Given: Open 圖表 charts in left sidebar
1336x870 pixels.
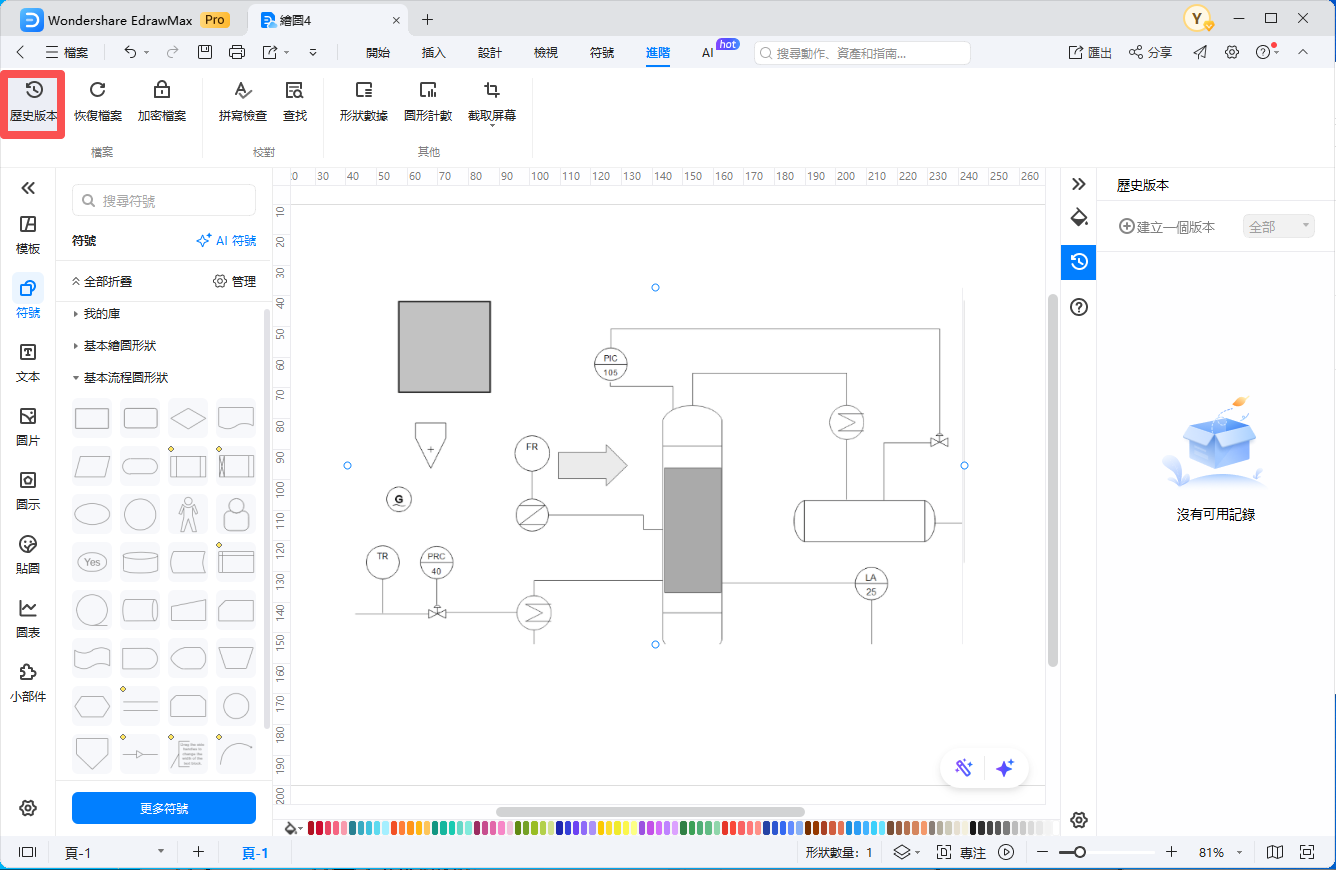Looking at the screenshot, I should [28, 618].
